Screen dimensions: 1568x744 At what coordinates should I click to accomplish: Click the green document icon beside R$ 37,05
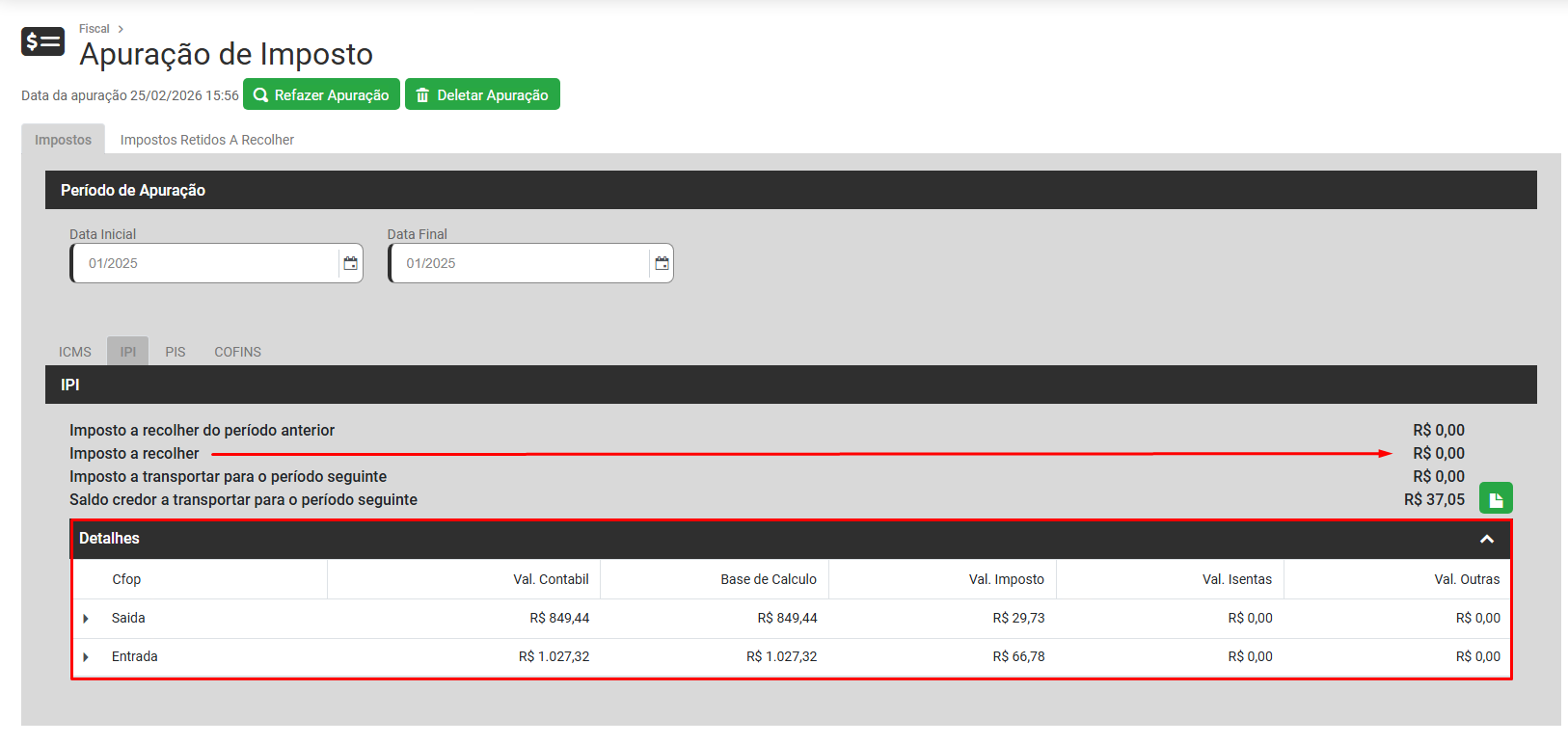[1496, 499]
